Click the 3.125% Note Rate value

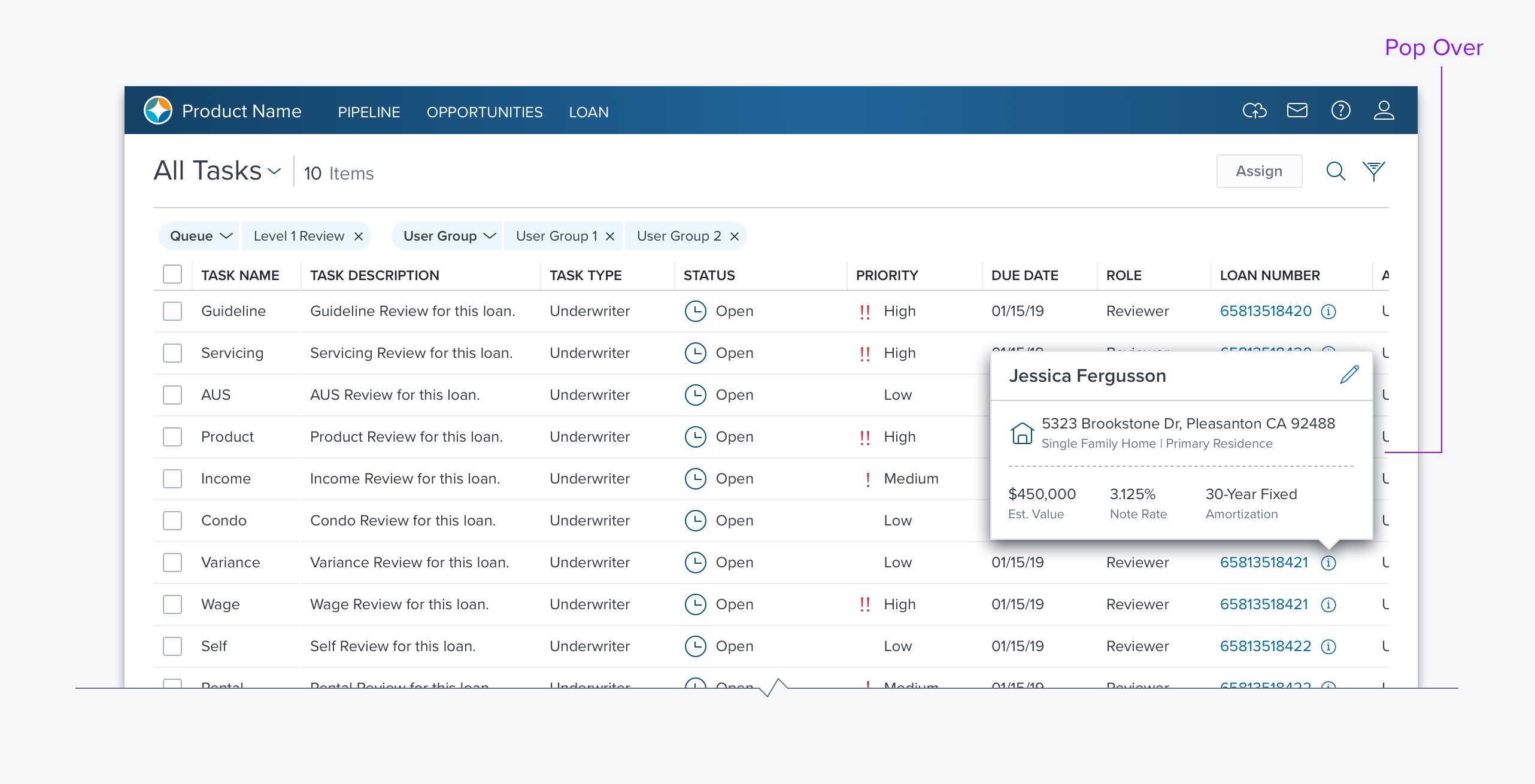pyautogui.click(x=1132, y=494)
